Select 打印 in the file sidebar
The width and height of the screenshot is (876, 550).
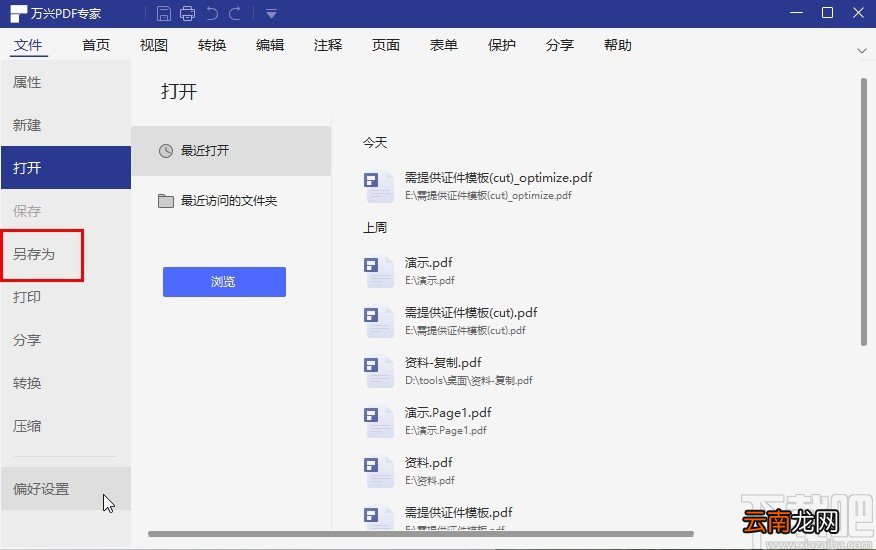pos(66,297)
